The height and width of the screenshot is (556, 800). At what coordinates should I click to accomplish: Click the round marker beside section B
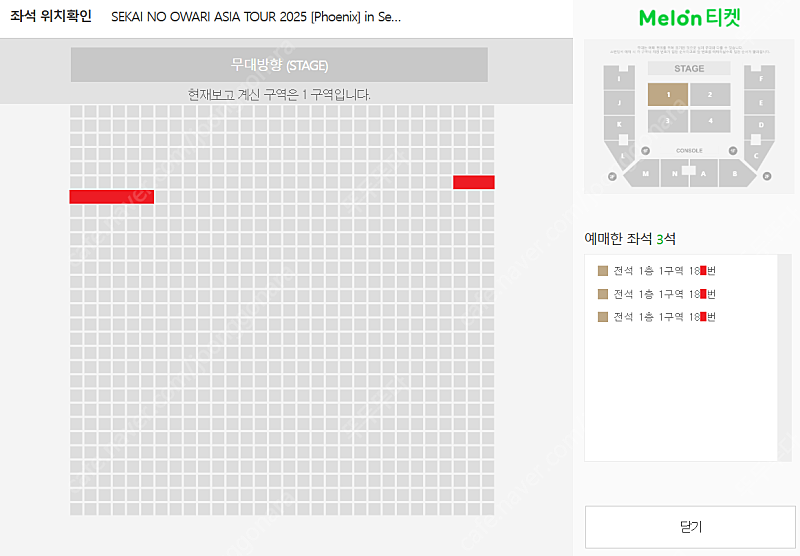[x=767, y=176]
